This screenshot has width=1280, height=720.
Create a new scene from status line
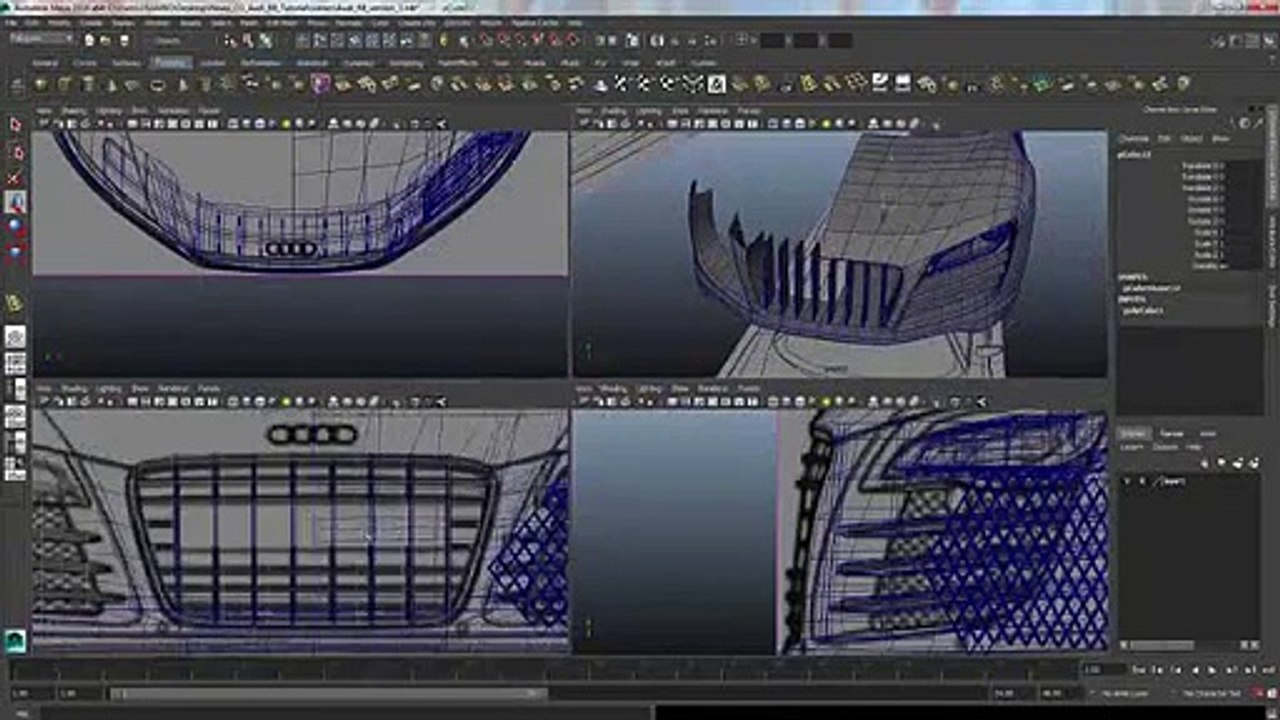click(x=90, y=41)
